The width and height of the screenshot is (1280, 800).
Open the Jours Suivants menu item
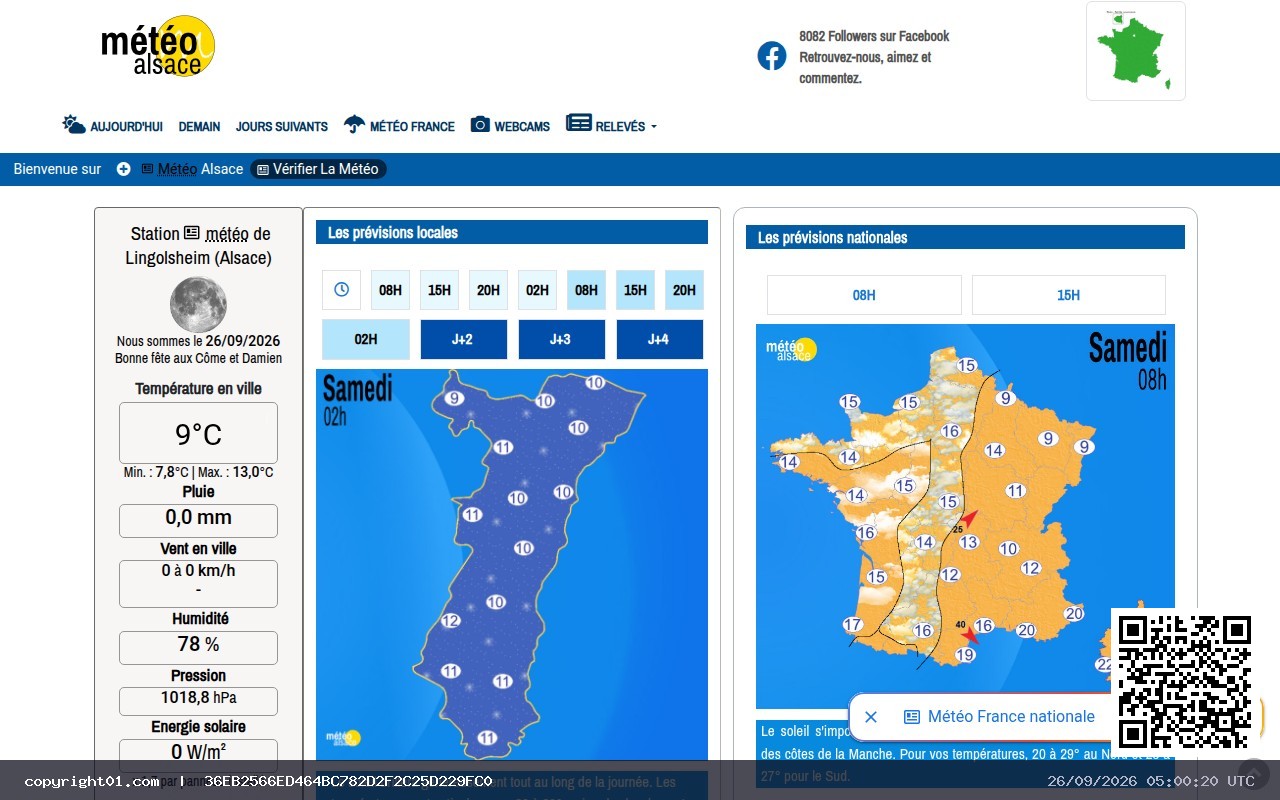(x=282, y=127)
